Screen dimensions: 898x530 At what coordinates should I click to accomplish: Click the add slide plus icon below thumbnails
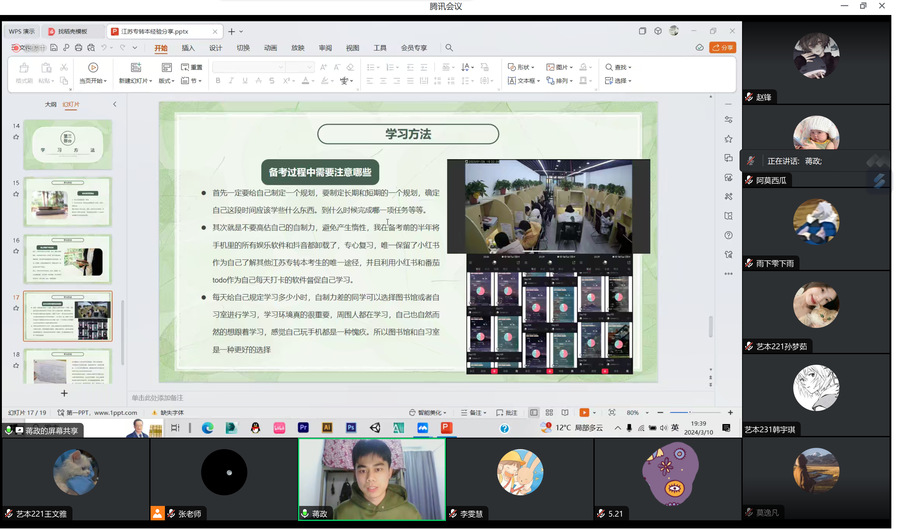pyautogui.click(x=64, y=393)
